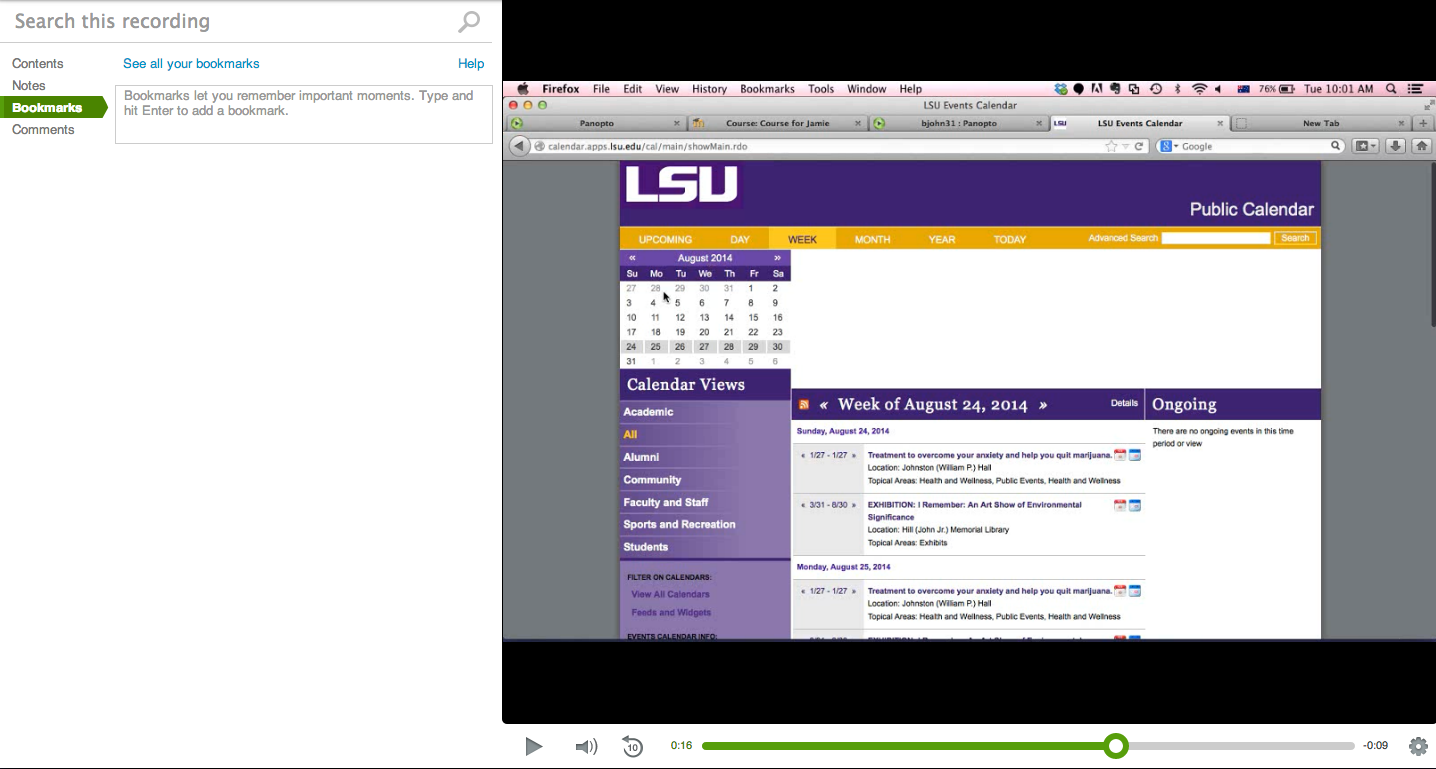Screen dimensions: 1436x769
Task: Mute the volume with the speaker icon
Action: (x=586, y=746)
